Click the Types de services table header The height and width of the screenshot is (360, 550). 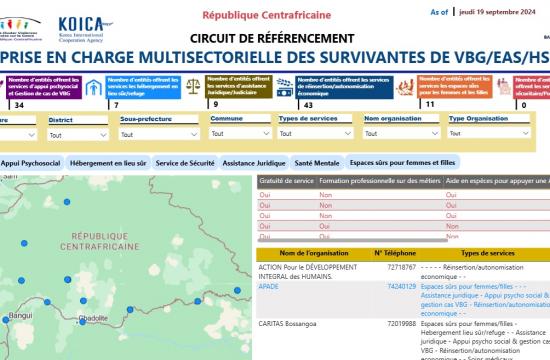pyautogui.click(x=488, y=253)
